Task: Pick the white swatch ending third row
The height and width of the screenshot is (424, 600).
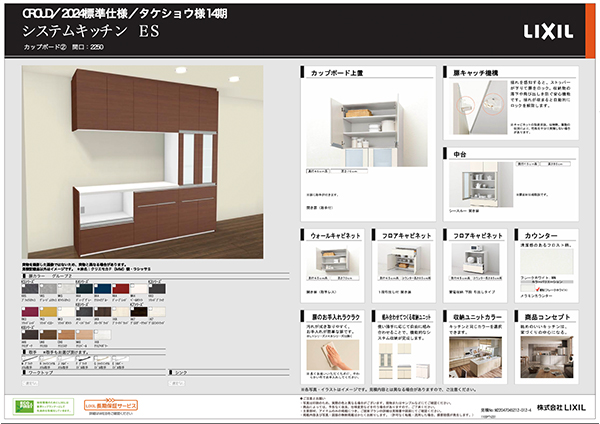Action: coord(103,335)
